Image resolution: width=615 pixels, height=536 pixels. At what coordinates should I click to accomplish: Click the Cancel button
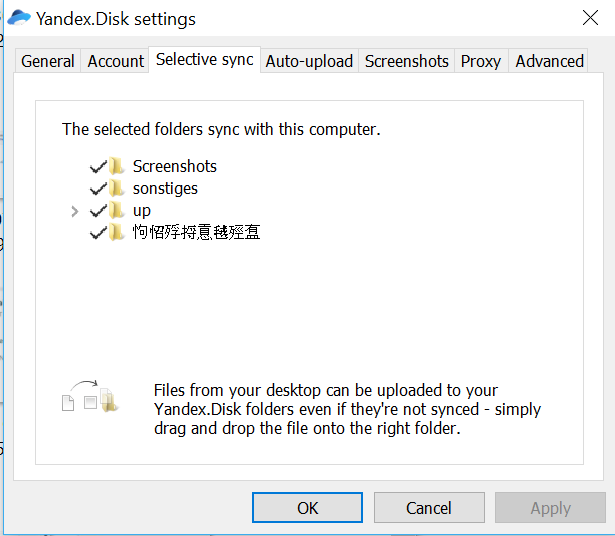point(429,508)
